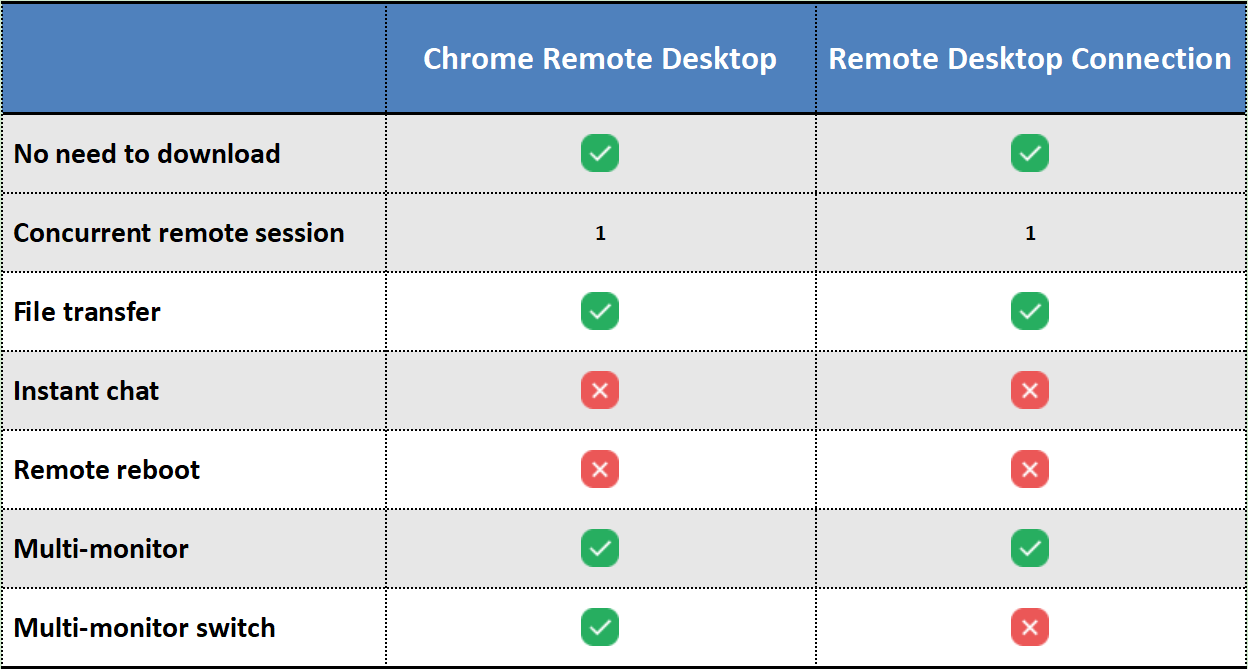Select the No need to download row label
This screenshot has height=669, width=1248.
[x=147, y=154]
